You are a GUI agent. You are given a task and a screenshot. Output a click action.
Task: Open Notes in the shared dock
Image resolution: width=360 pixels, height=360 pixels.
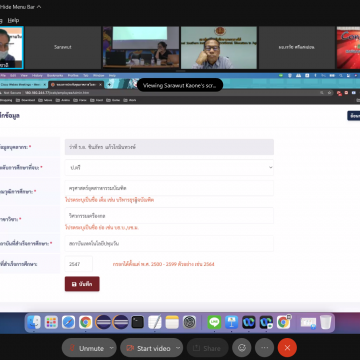coord(172,322)
